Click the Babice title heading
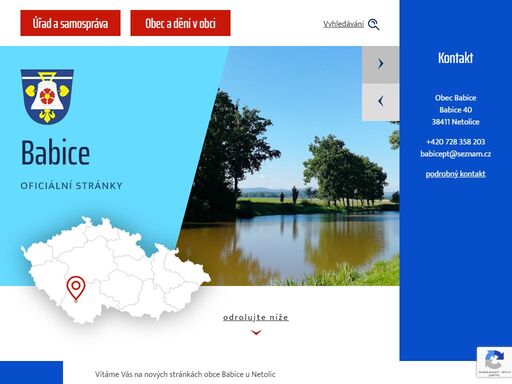Screen dimensions: 512x384 pyautogui.click(x=56, y=153)
